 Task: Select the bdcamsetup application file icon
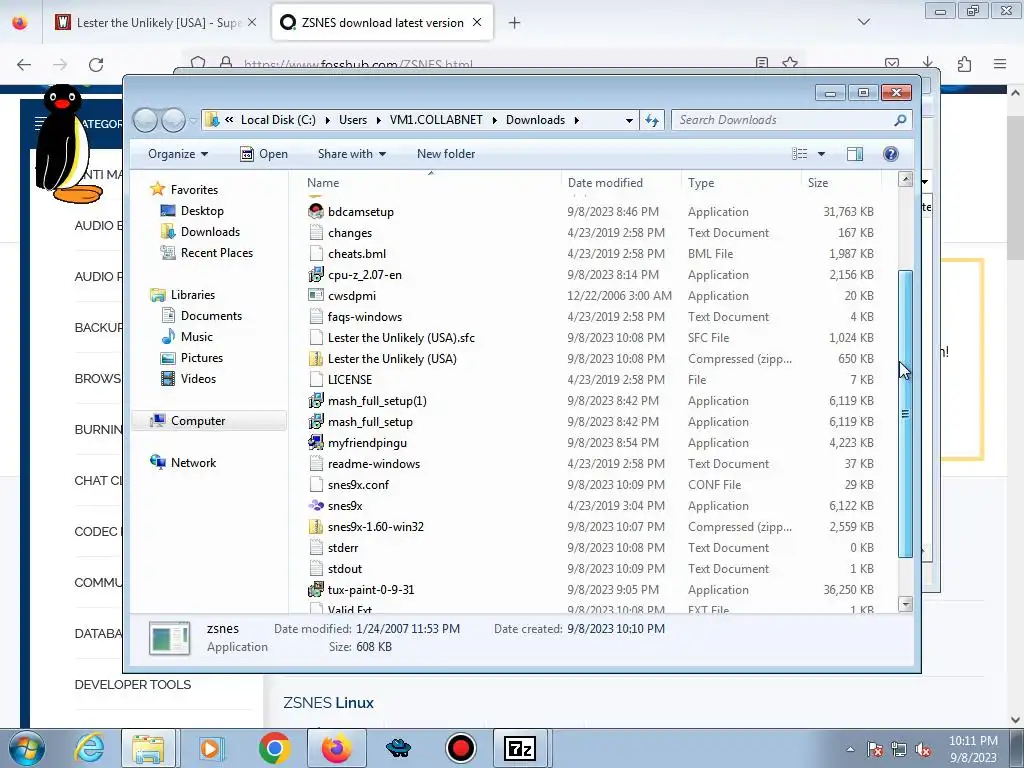[316, 211]
